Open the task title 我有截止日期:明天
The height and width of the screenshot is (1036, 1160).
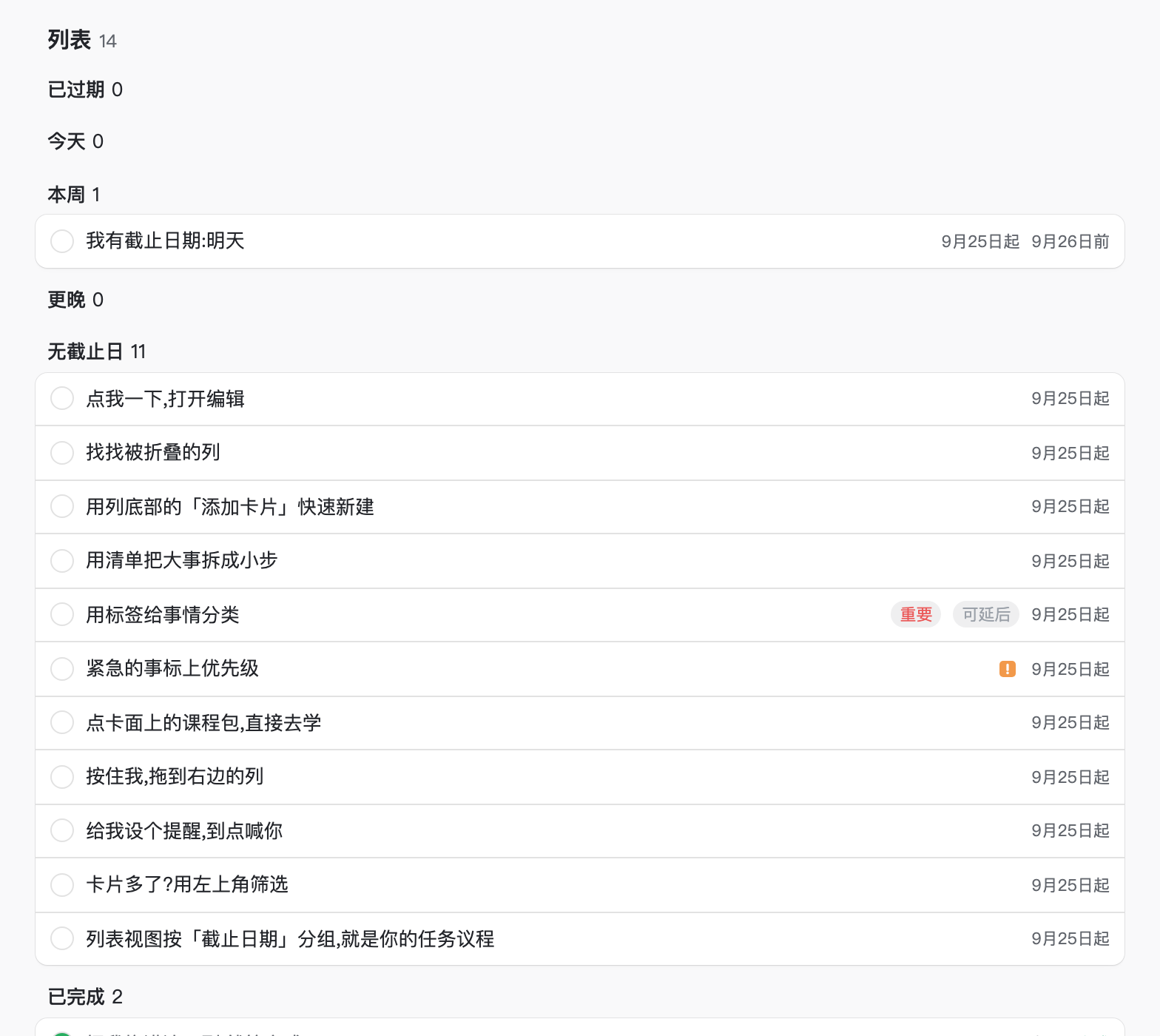click(x=165, y=241)
